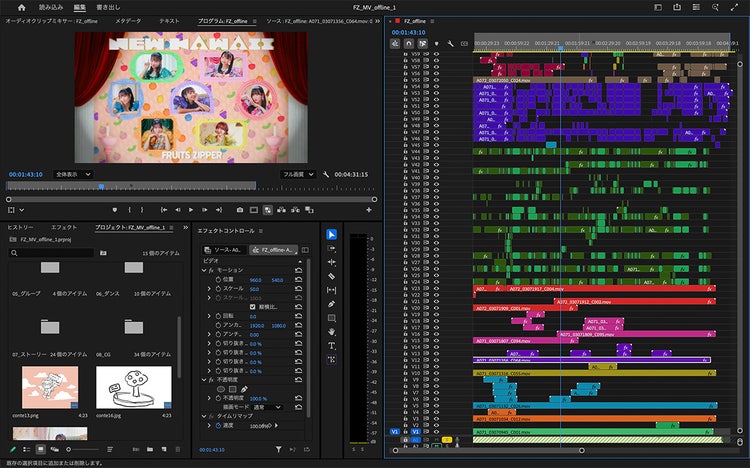Select the conte14.jpg thumbnail
This screenshot has height=468, width=750.
(x=133, y=386)
